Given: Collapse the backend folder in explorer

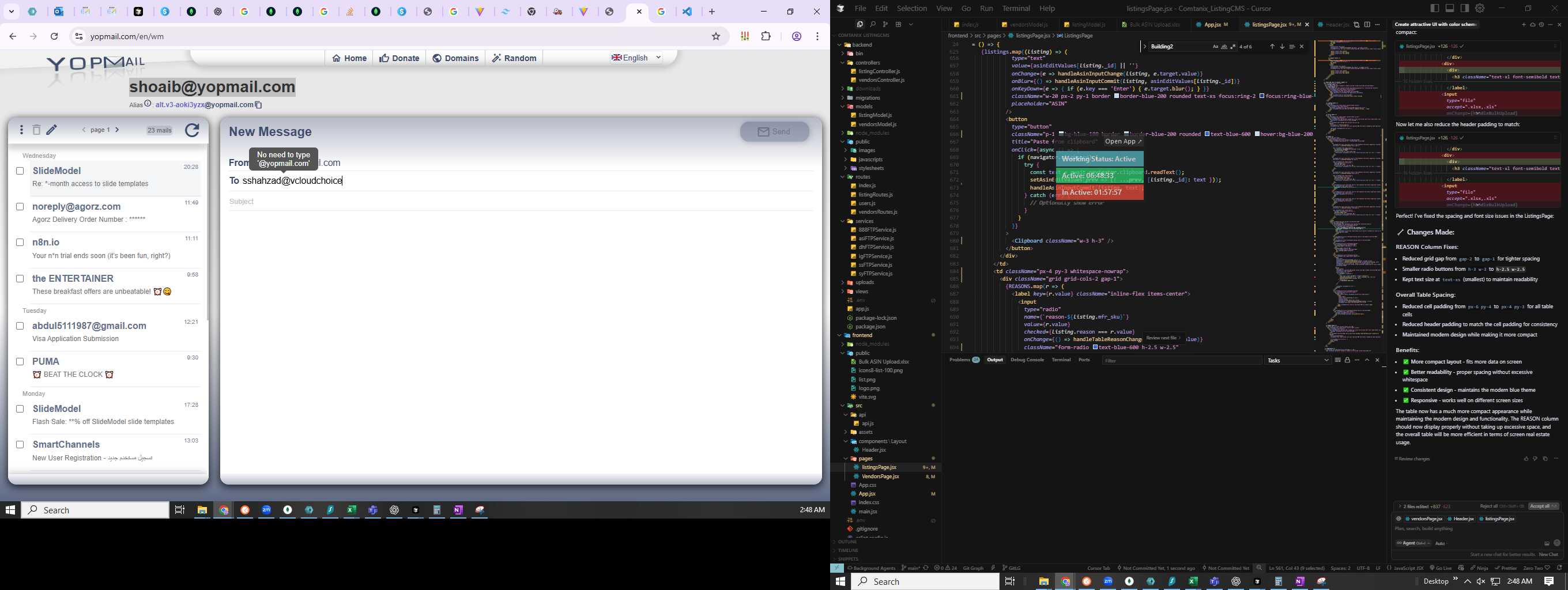Looking at the screenshot, I should (840, 44).
